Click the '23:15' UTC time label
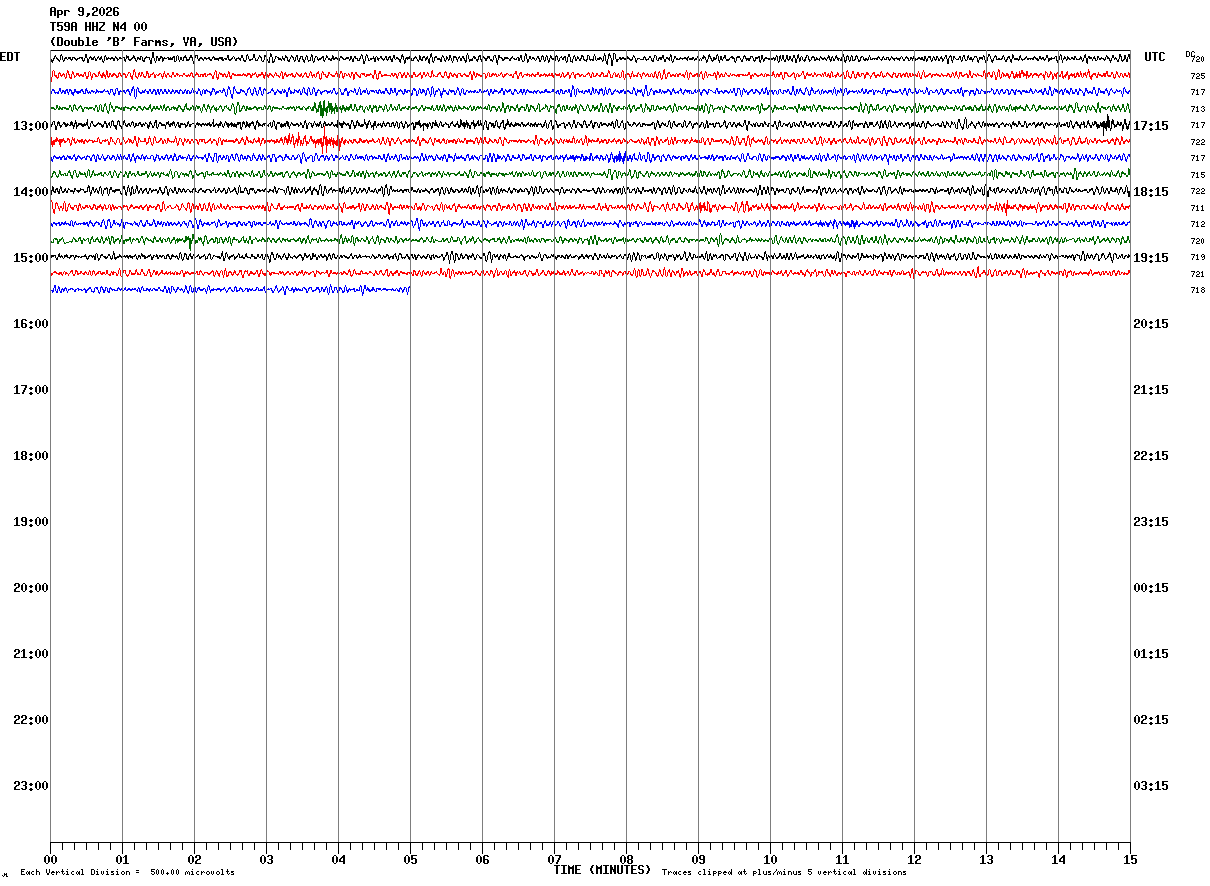This screenshot has width=1210, height=886. tap(1150, 522)
